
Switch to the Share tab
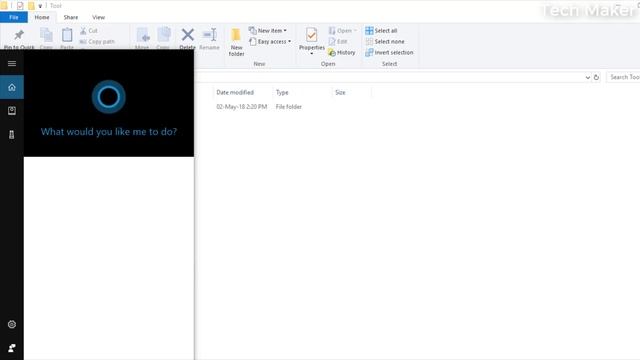[x=71, y=17]
